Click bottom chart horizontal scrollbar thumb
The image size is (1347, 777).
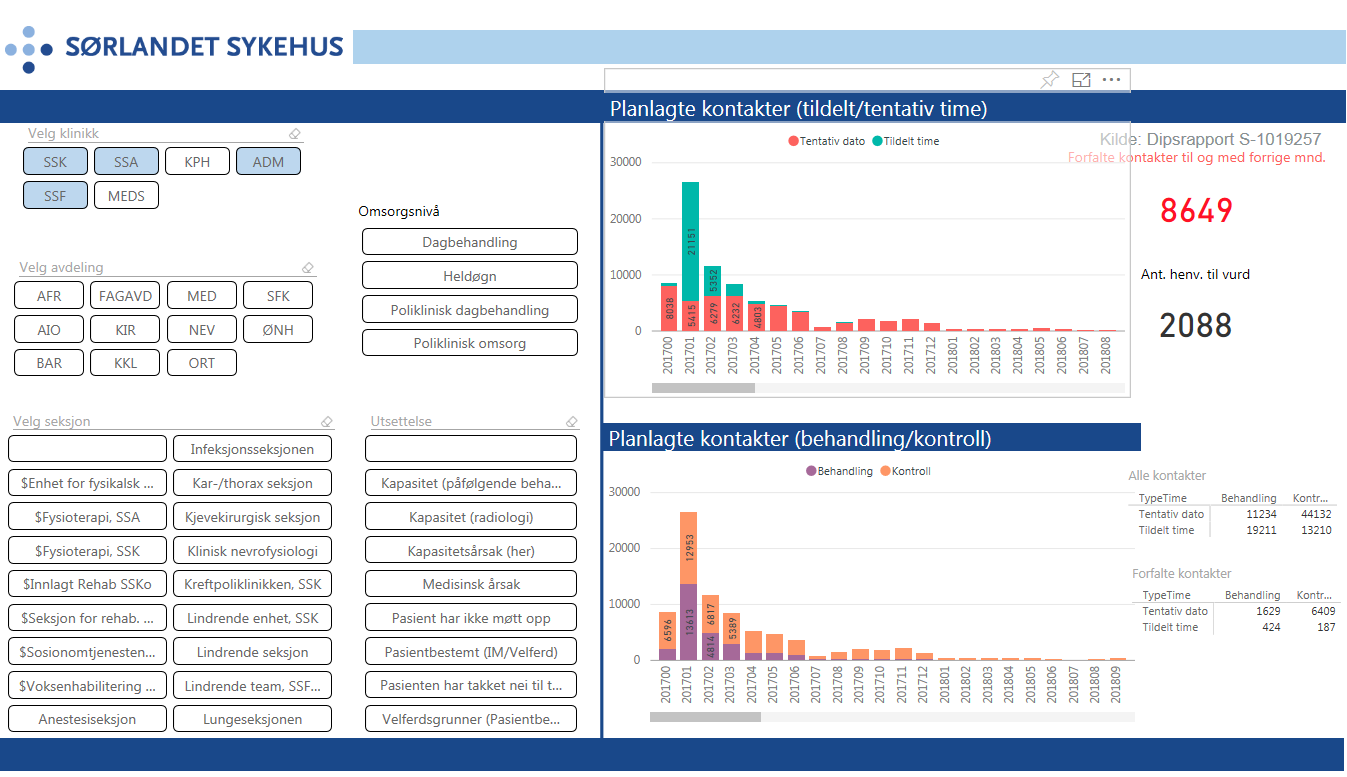[705, 716]
